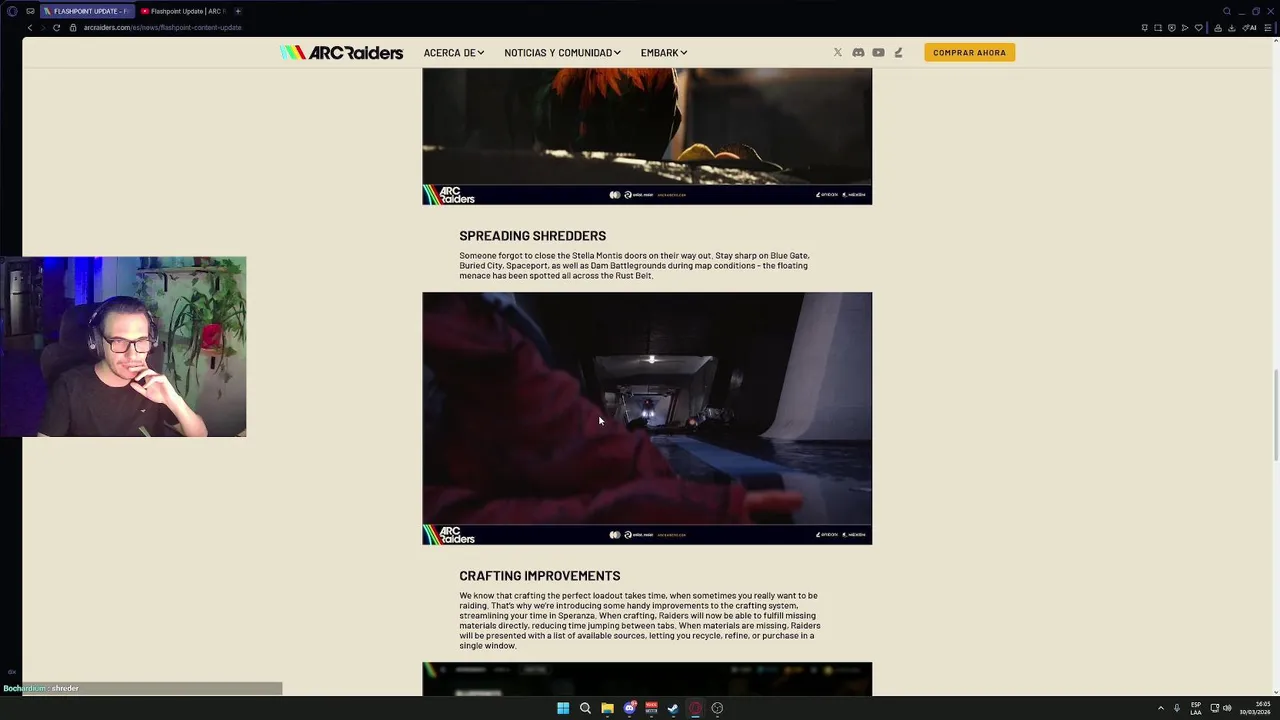Click the site padlock icon

[73, 27]
